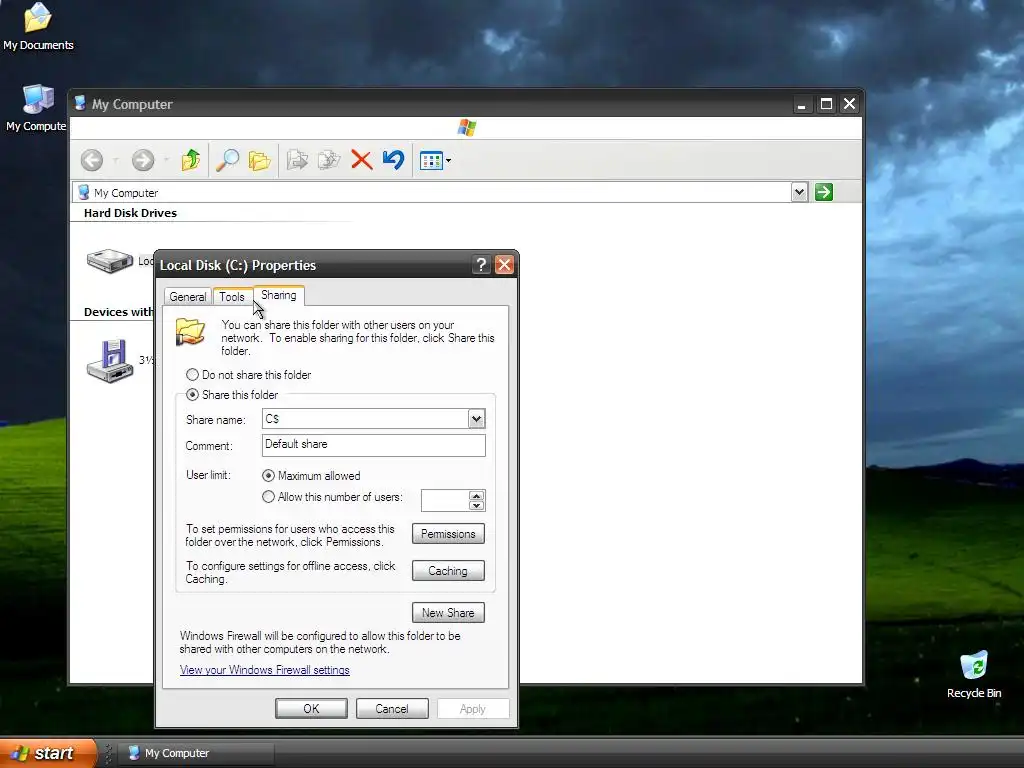Click the New Share button
The width and height of the screenshot is (1024, 768).
click(x=448, y=613)
